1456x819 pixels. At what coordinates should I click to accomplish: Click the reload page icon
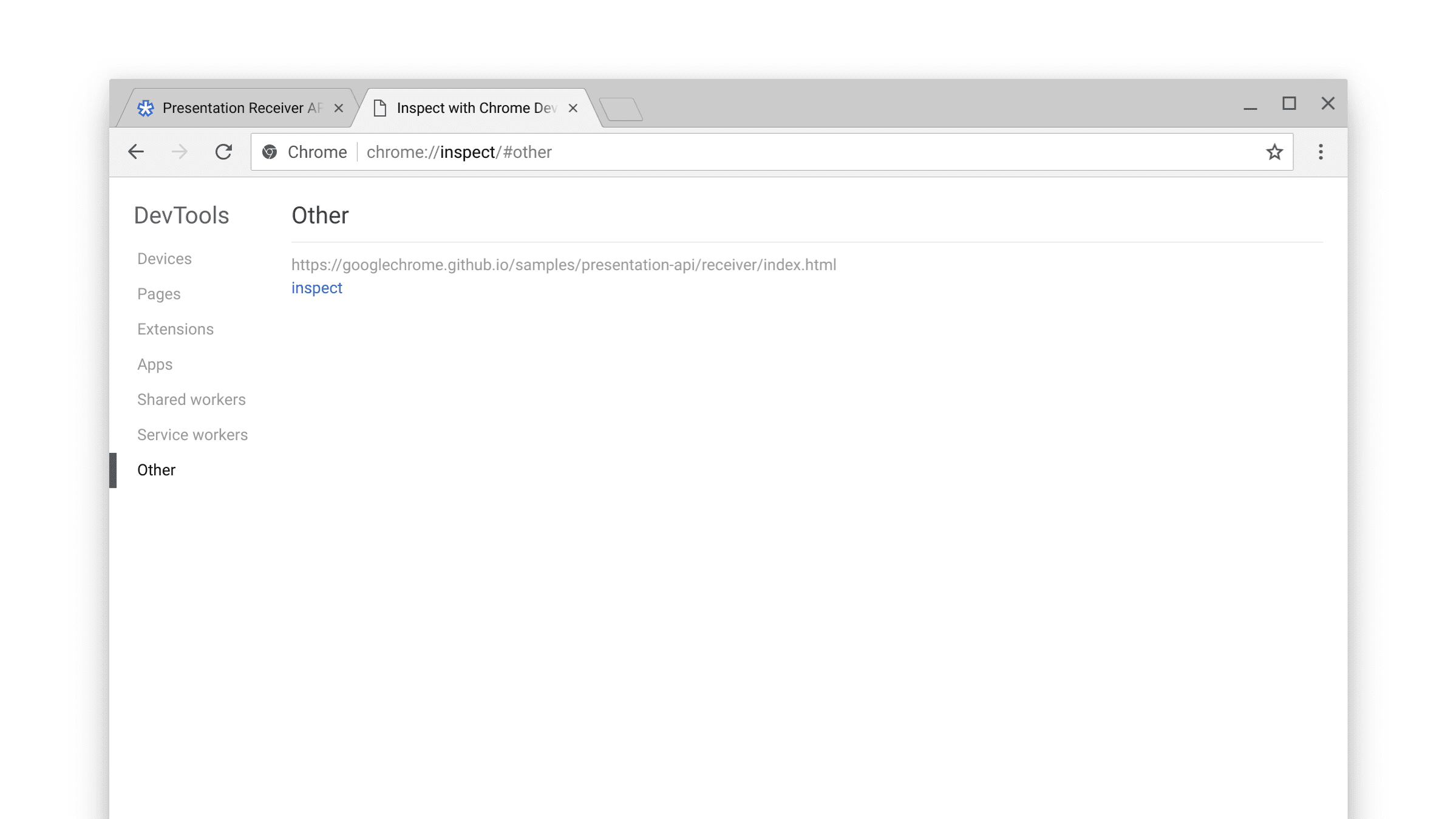[x=222, y=151]
